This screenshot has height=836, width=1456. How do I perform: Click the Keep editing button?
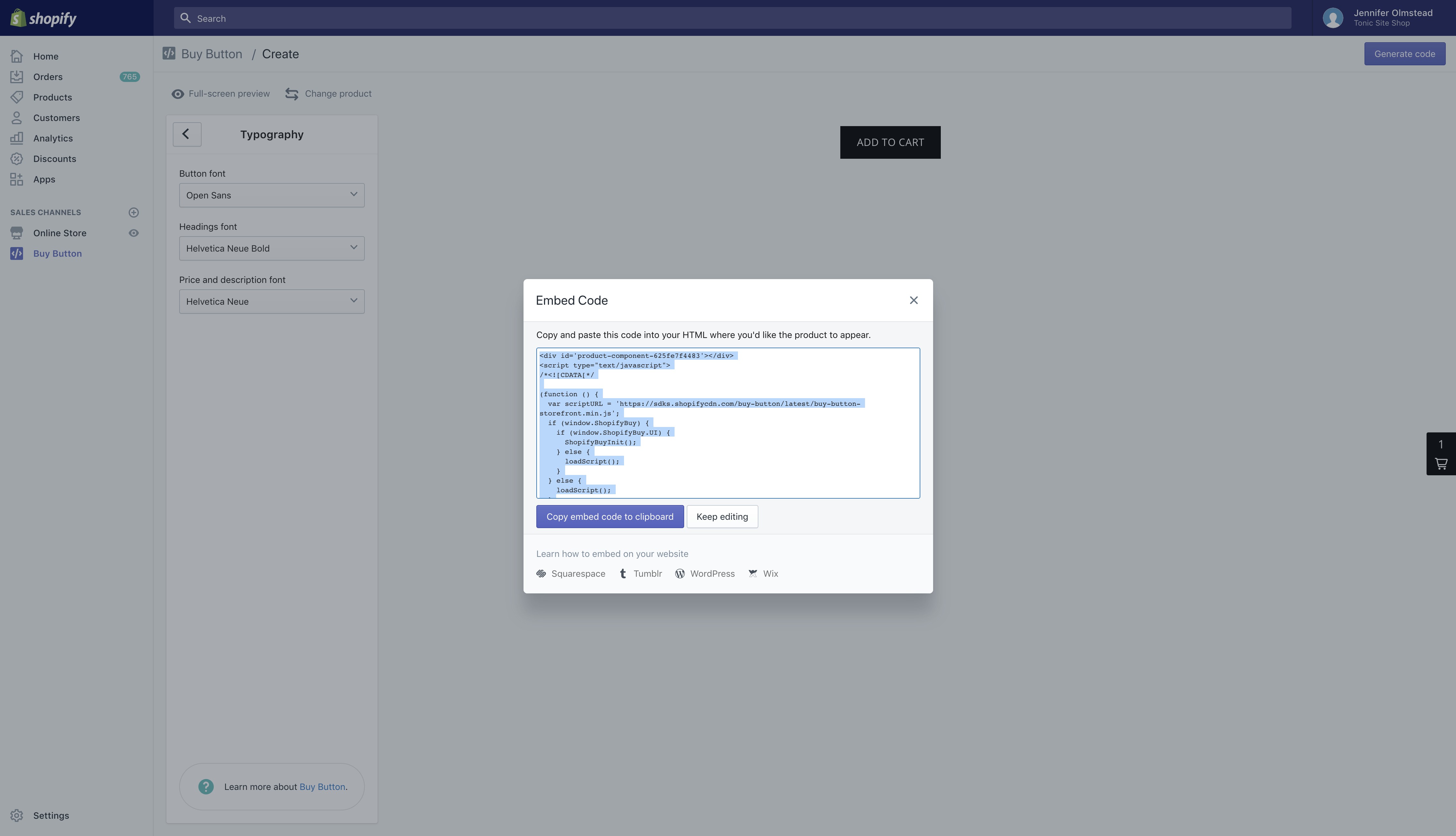[722, 517]
